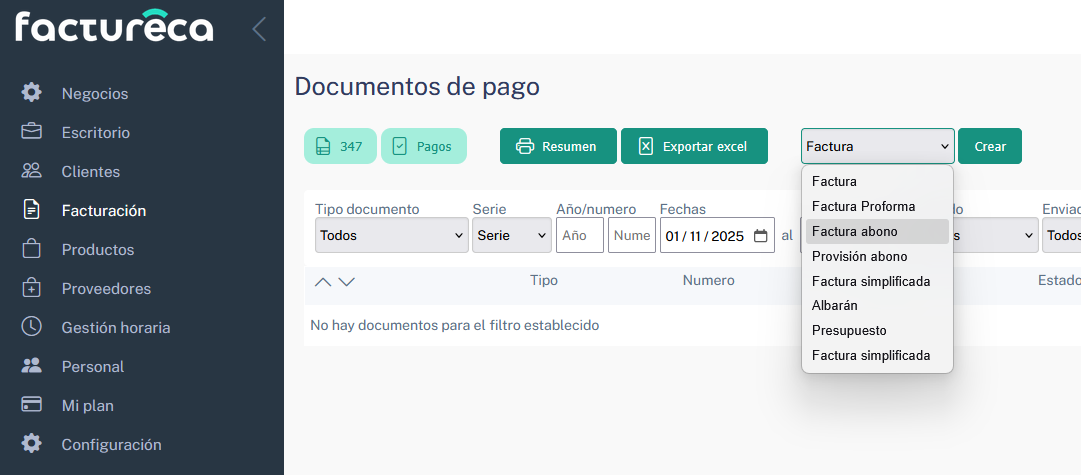Open the Serie dropdown

coord(512,235)
